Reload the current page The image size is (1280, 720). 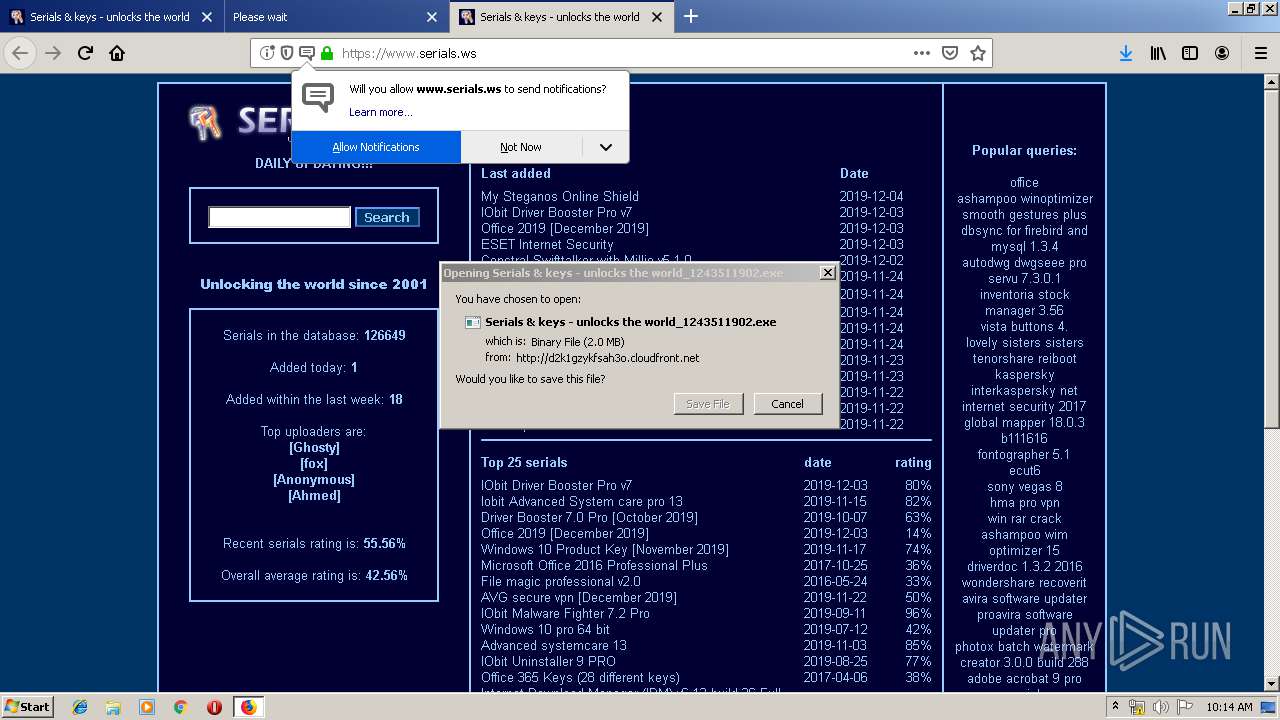tap(86, 53)
